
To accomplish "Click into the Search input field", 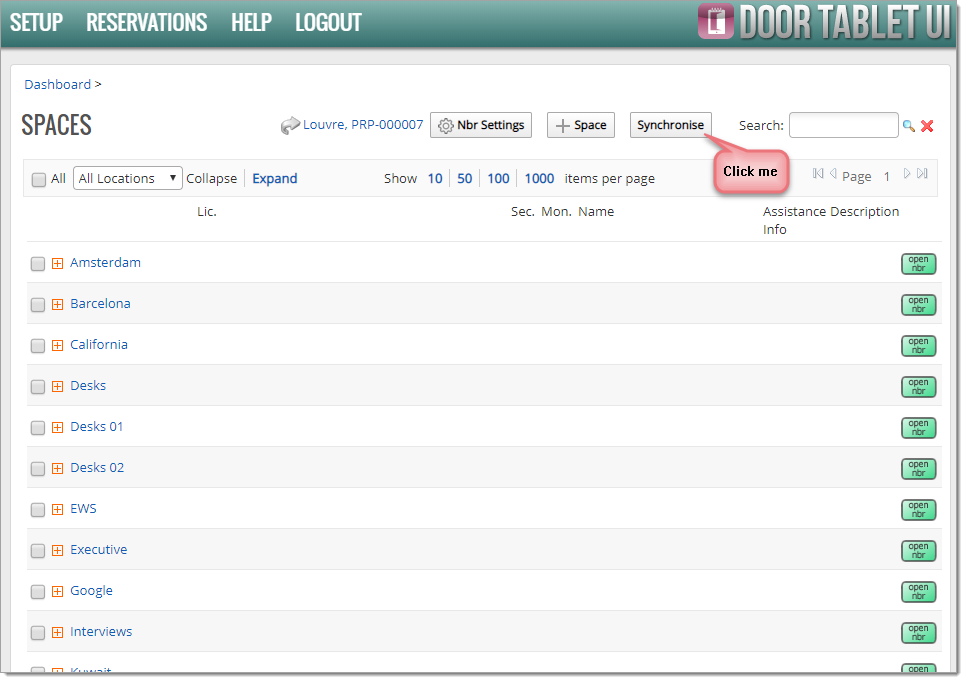I will (843, 125).
